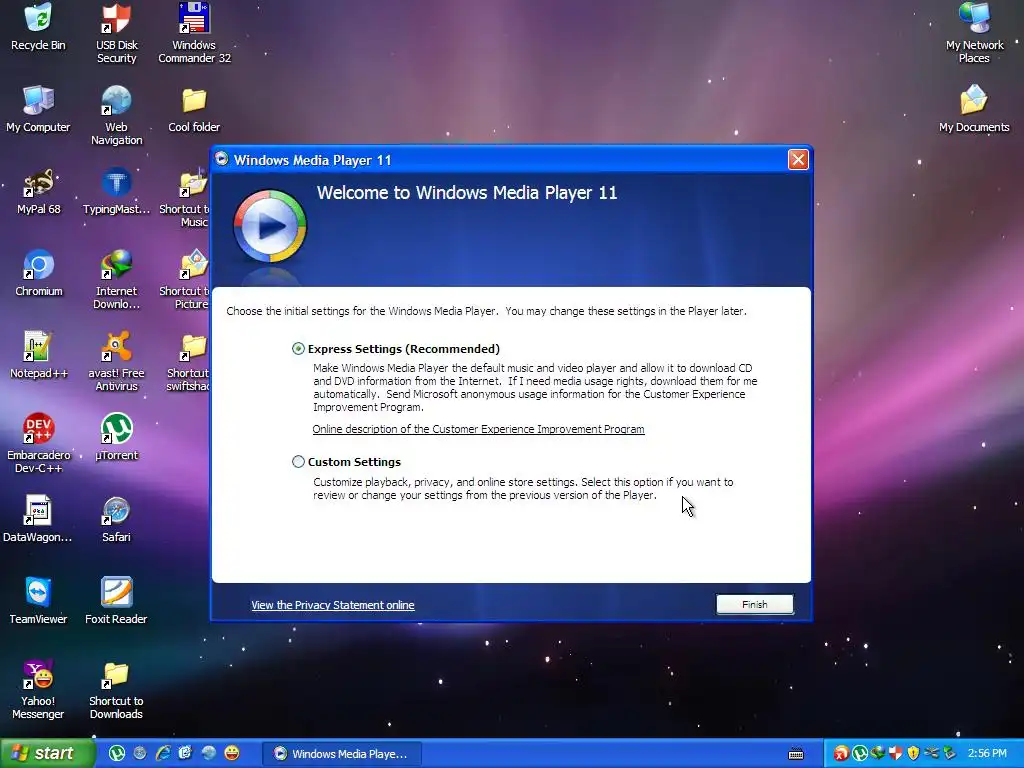Select the Cool folder desktop icon
Image resolution: width=1024 pixels, height=768 pixels.
click(194, 109)
